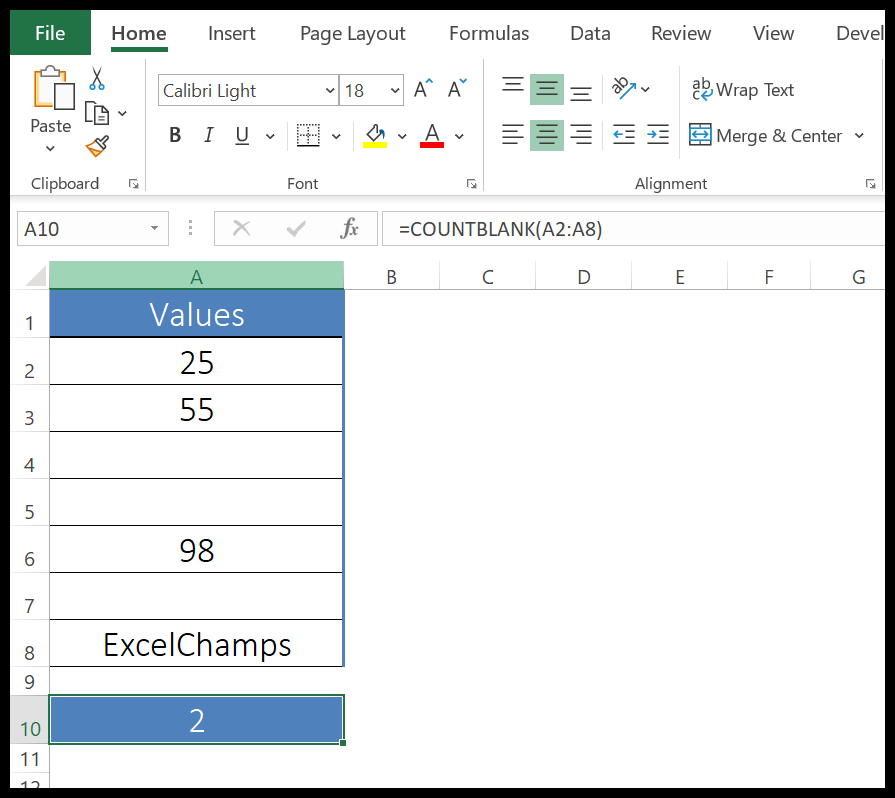Switch to the Formulas ribbon tab
This screenshot has height=798, width=895.
tap(488, 33)
